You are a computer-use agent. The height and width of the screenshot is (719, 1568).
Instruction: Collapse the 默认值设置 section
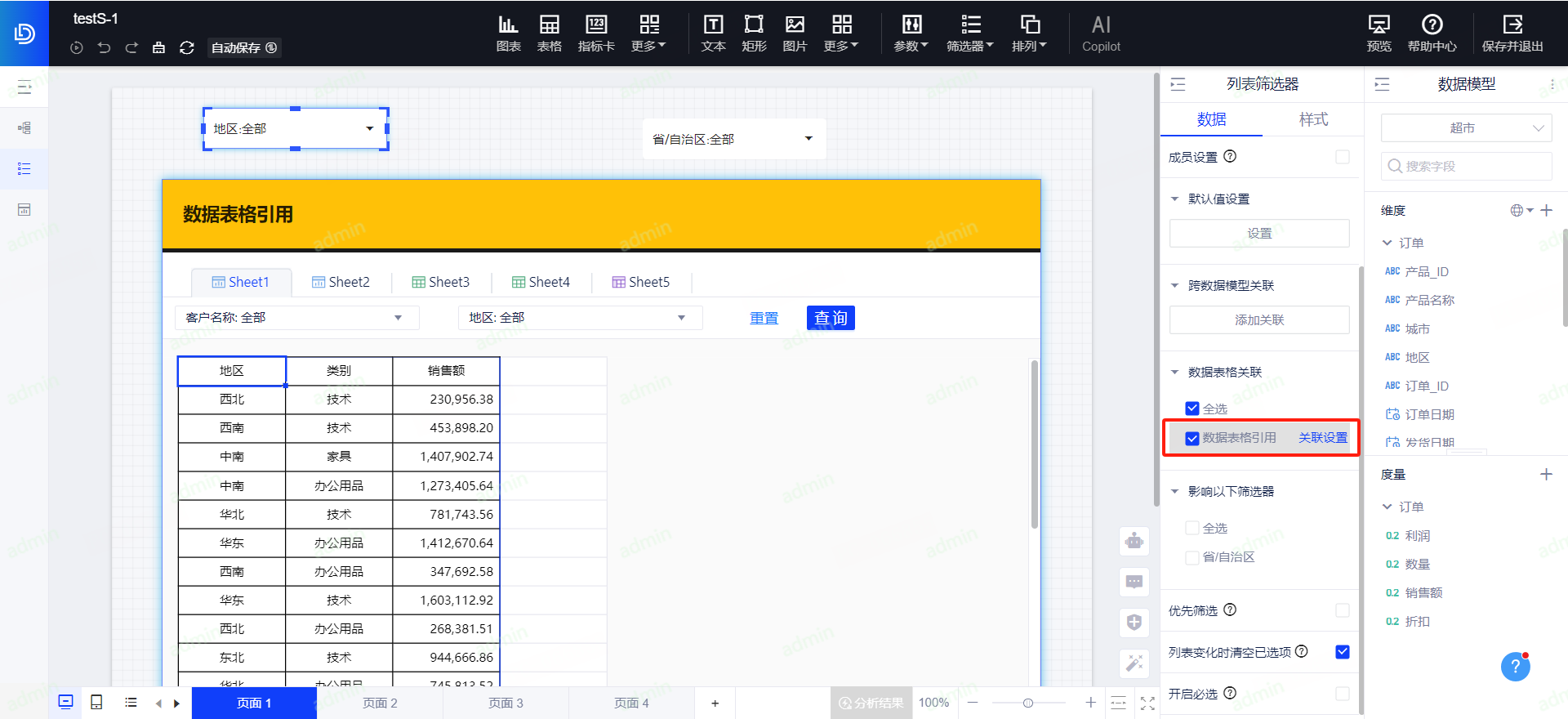[1175, 199]
